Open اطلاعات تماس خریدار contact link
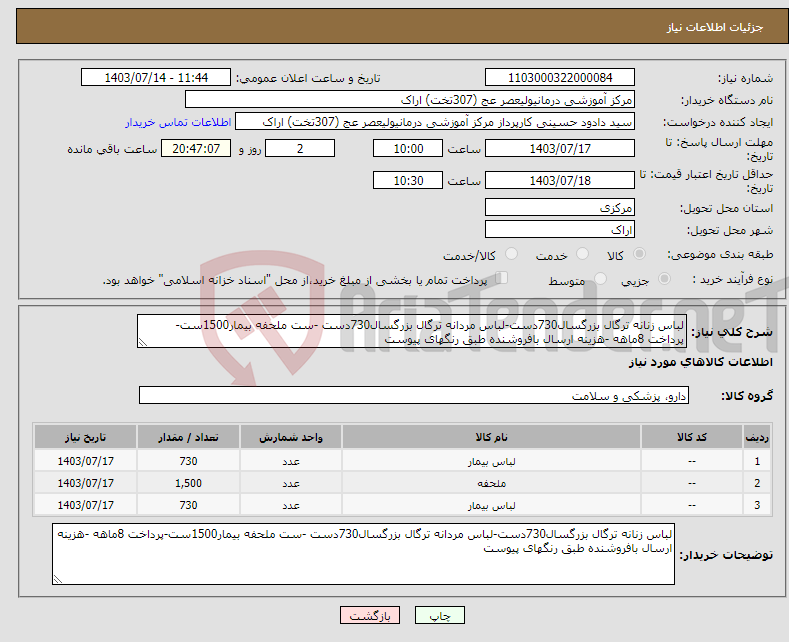This screenshot has width=789, height=642. pos(178,122)
